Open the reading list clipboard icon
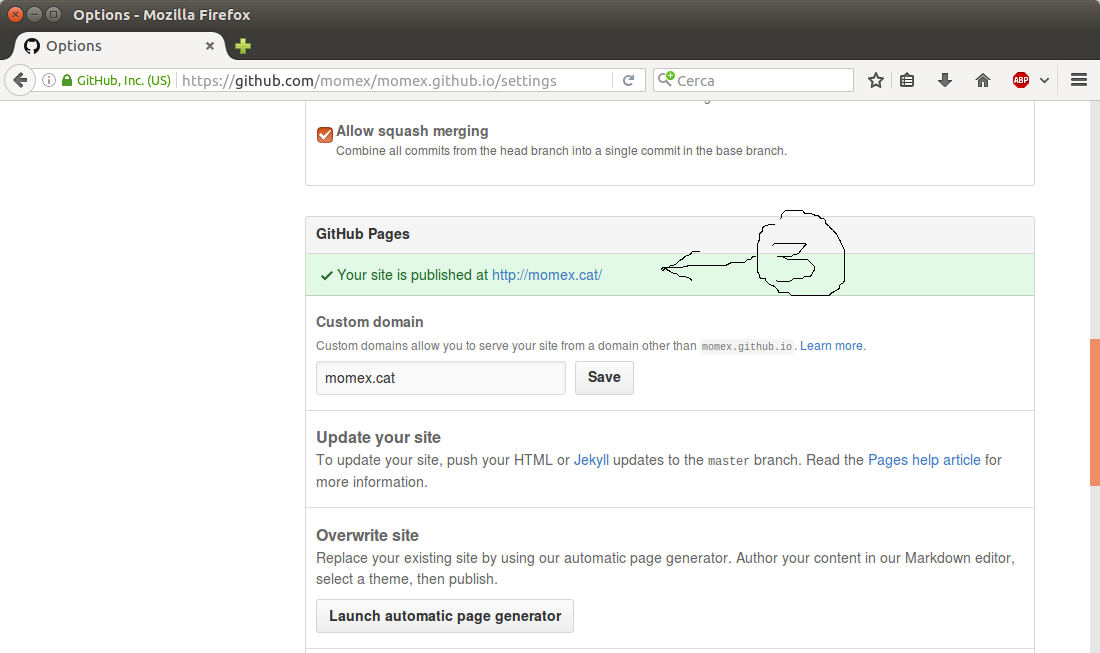The height and width of the screenshot is (653, 1100). (x=907, y=80)
